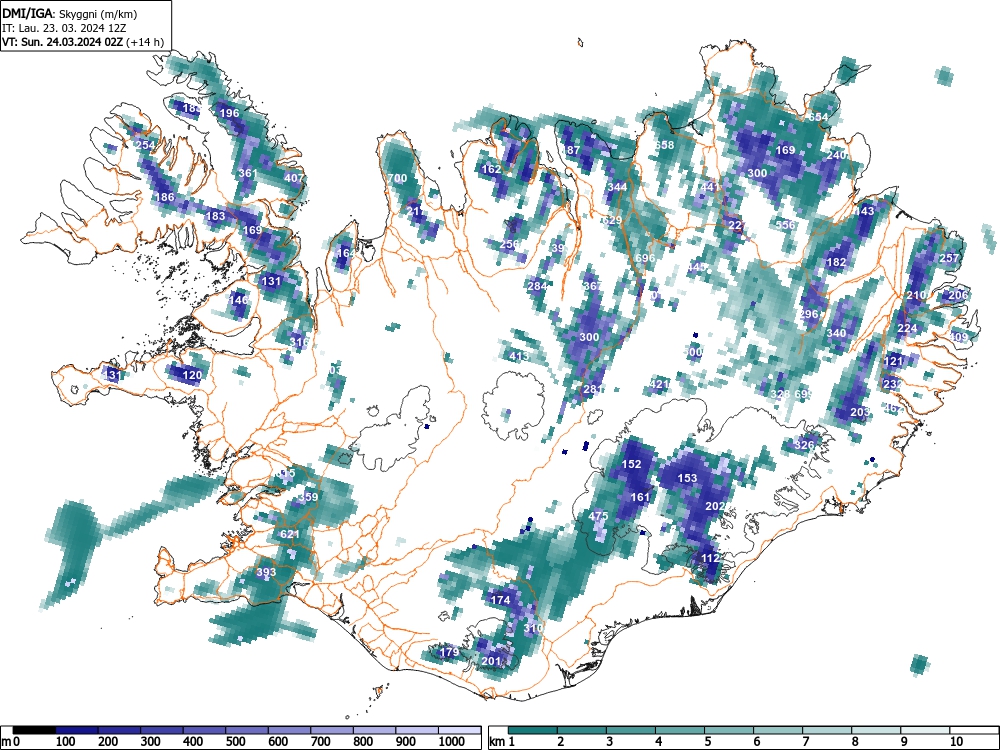Click the legend segment between 9 and 10 km
This screenshot has width=1000, height=750.
(925, 730)
